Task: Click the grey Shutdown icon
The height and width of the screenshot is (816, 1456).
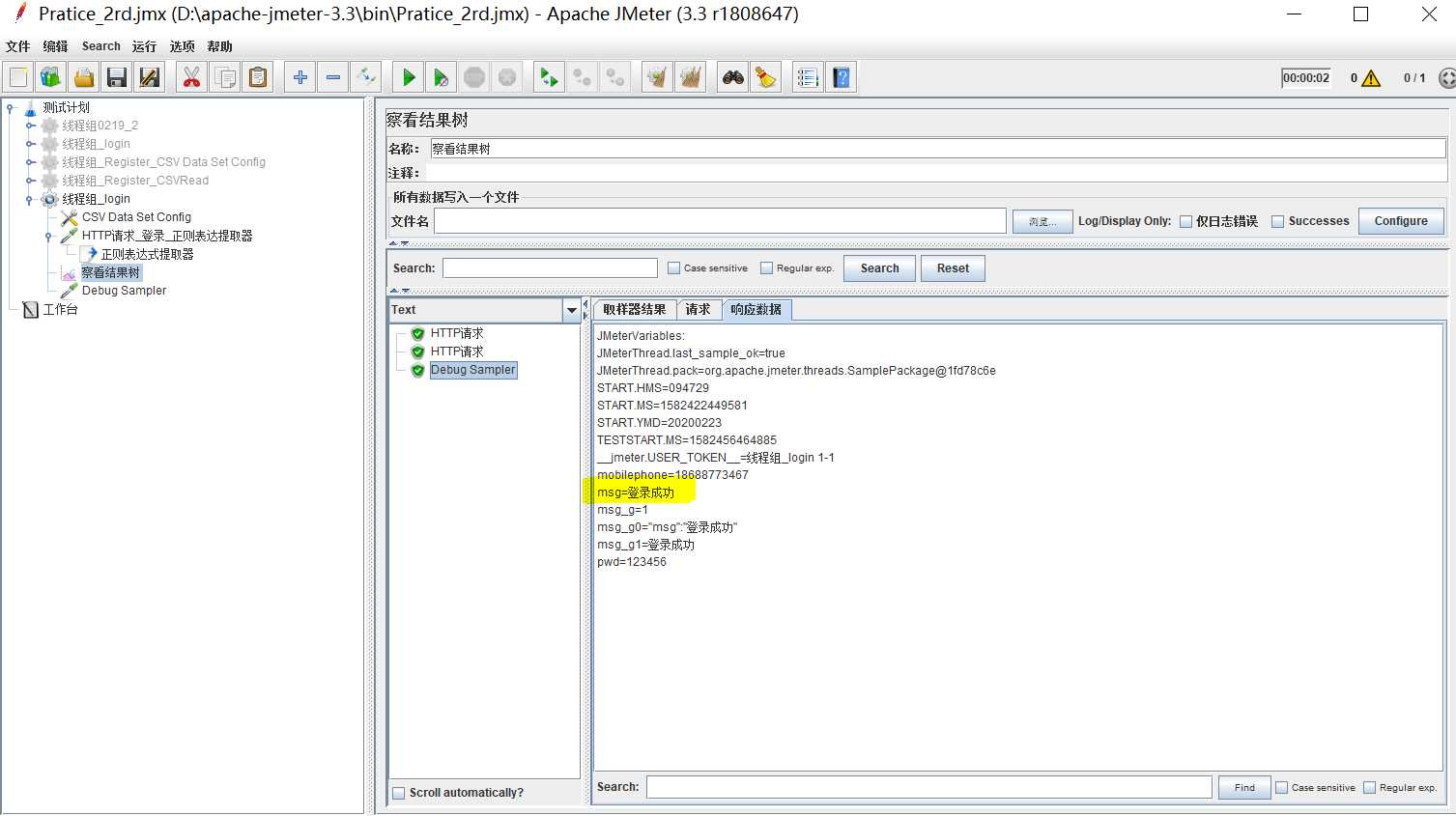Action: point(507,77)
